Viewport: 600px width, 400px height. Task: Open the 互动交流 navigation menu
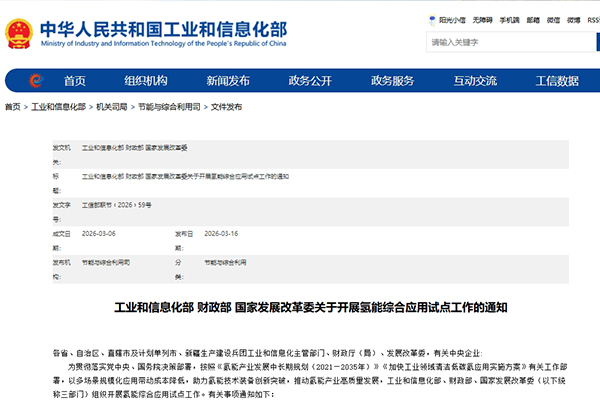[x=475, y=81]
